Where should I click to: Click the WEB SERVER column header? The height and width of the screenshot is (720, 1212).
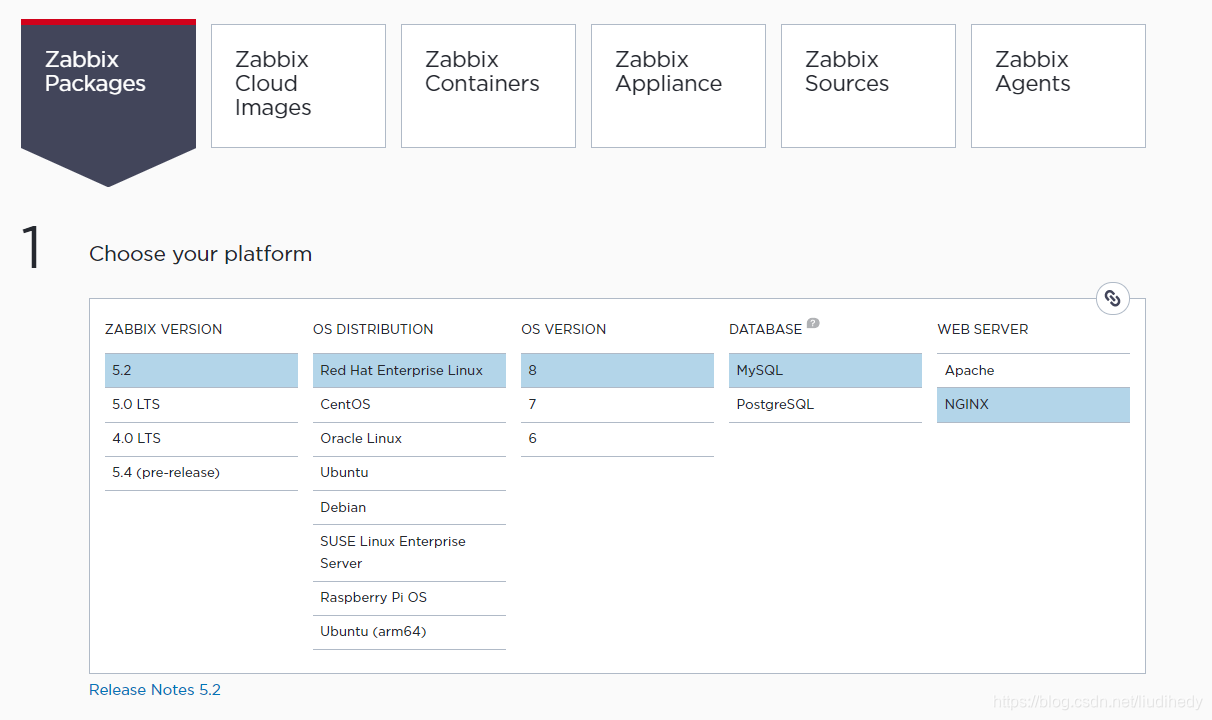[983, 329]
